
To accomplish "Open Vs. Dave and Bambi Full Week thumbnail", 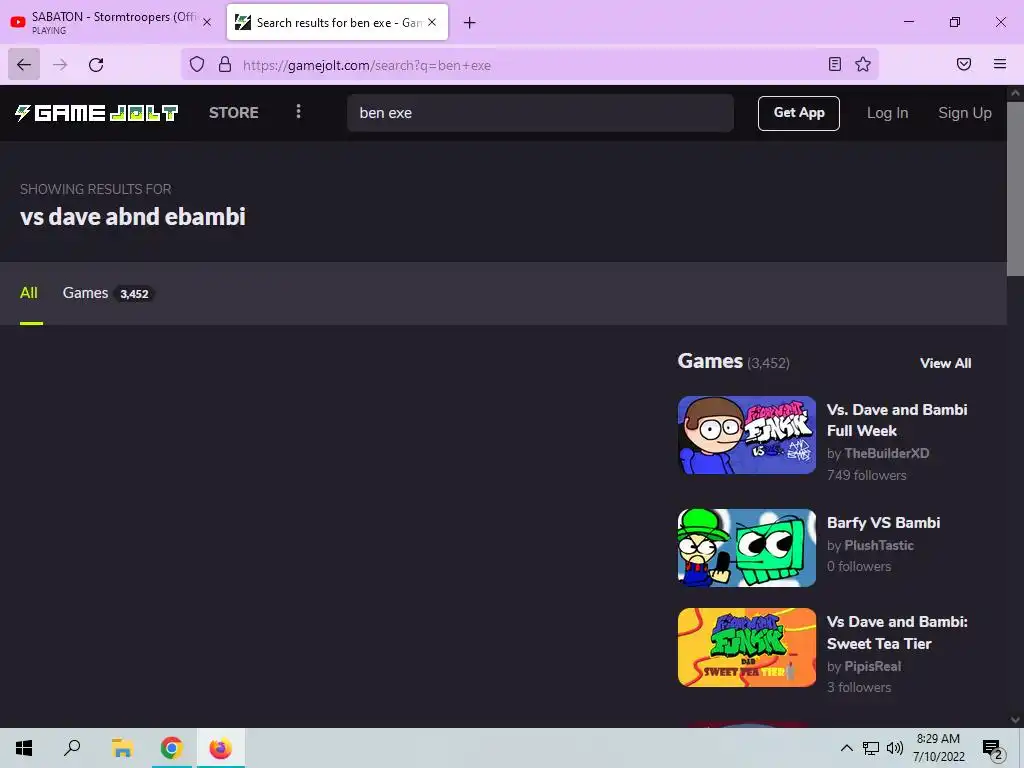I will 746,435.
